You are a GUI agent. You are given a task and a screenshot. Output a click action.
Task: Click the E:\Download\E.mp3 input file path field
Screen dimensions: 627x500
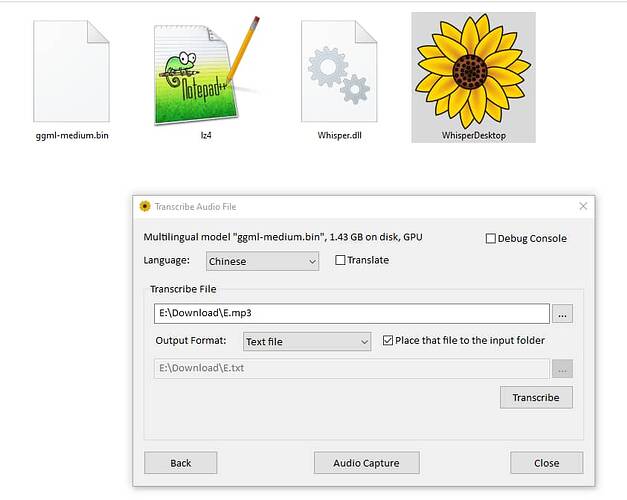351,313
